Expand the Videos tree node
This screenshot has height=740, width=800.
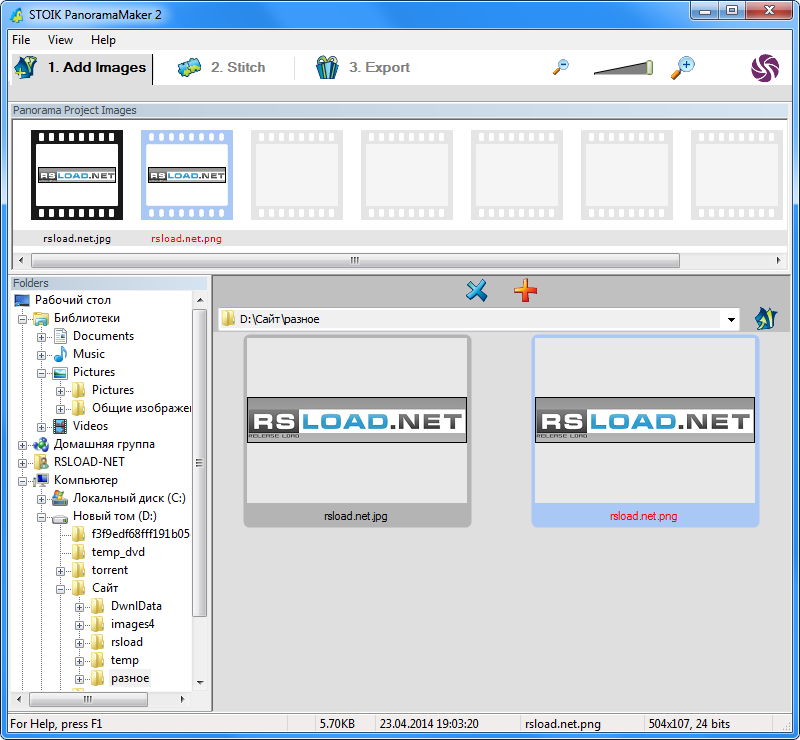[x=41, y=427]
